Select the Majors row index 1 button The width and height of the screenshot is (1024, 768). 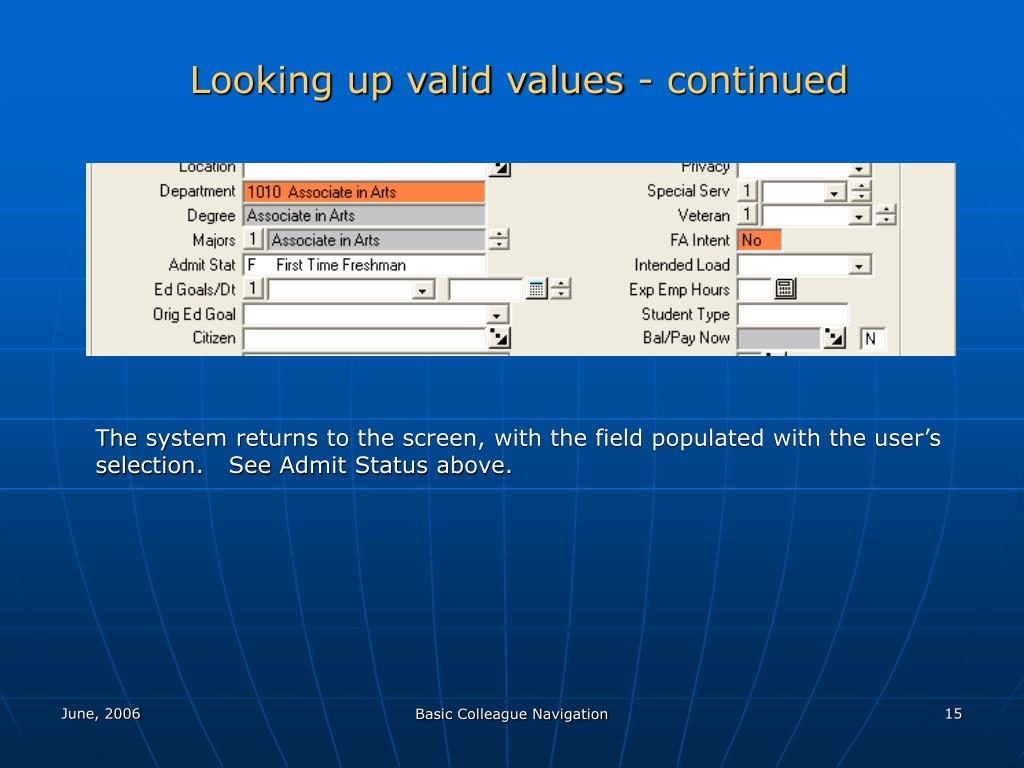click(x=253, y=240)
